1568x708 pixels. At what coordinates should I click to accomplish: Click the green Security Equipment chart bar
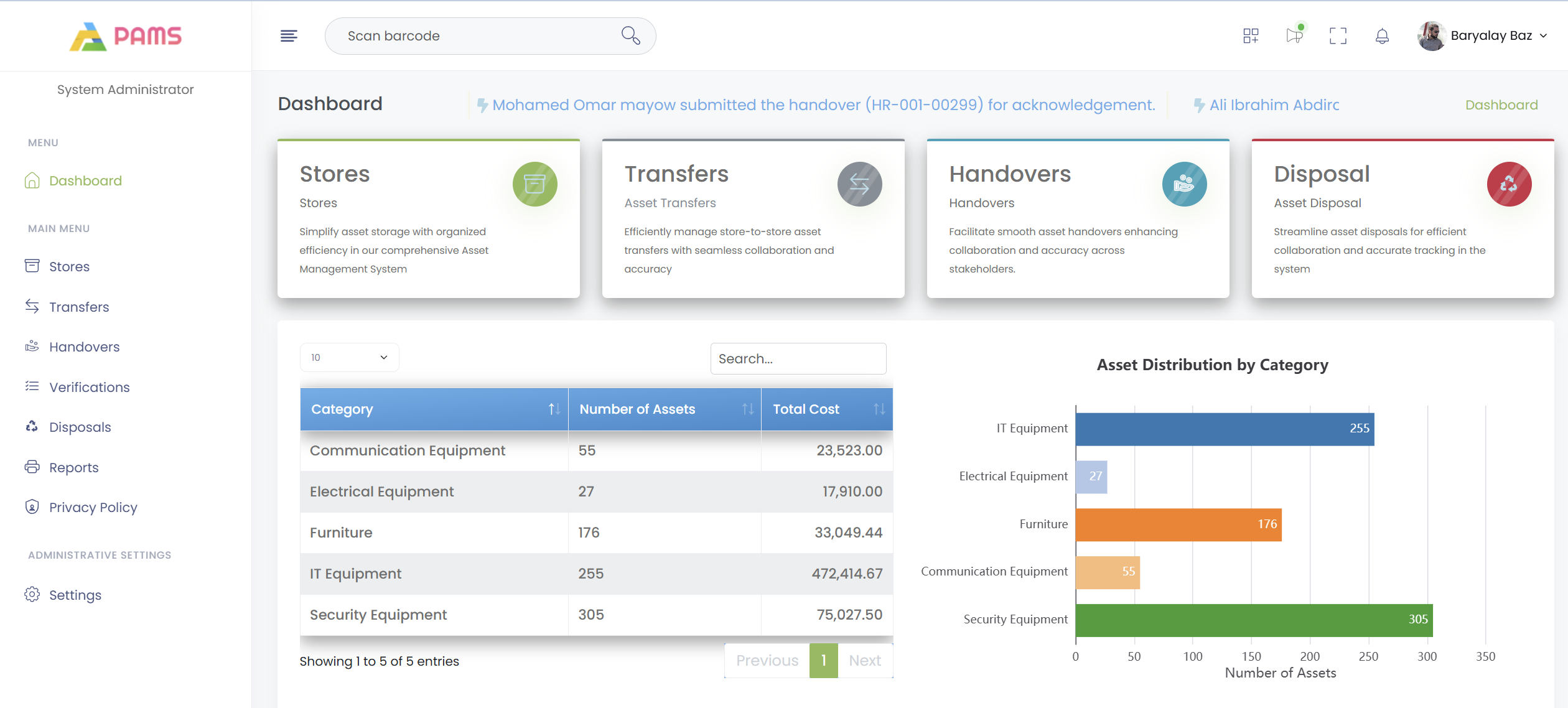tap(1253, 620)
